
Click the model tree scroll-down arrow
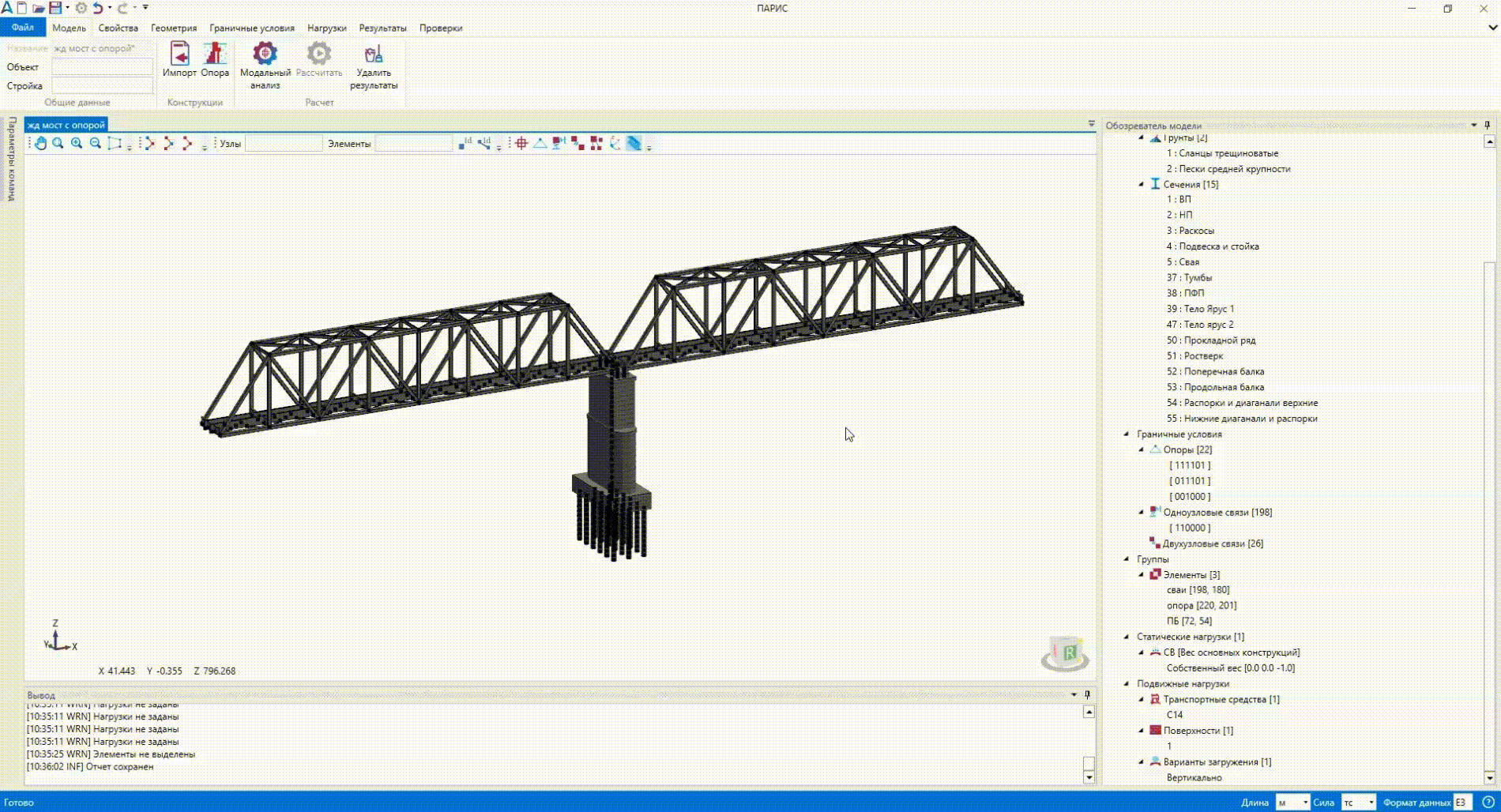tap(1489, 777)
